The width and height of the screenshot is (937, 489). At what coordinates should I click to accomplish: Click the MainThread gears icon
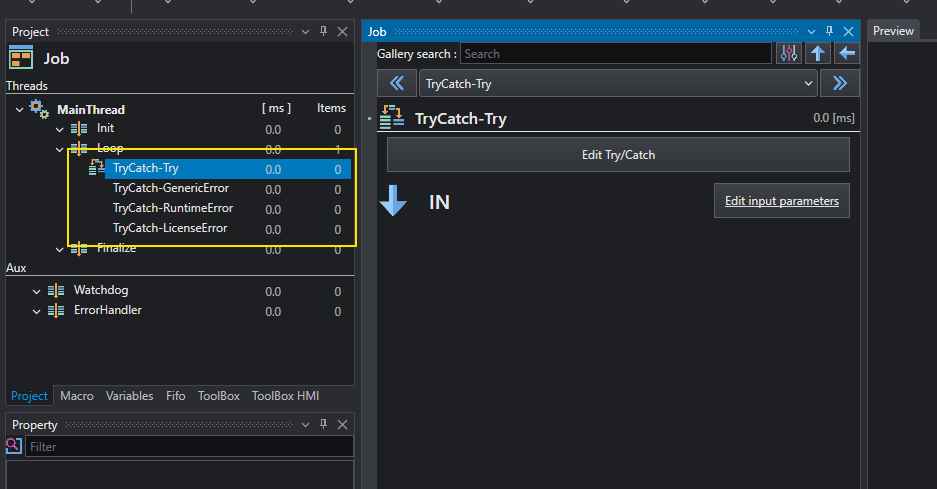tap(39, 109)
